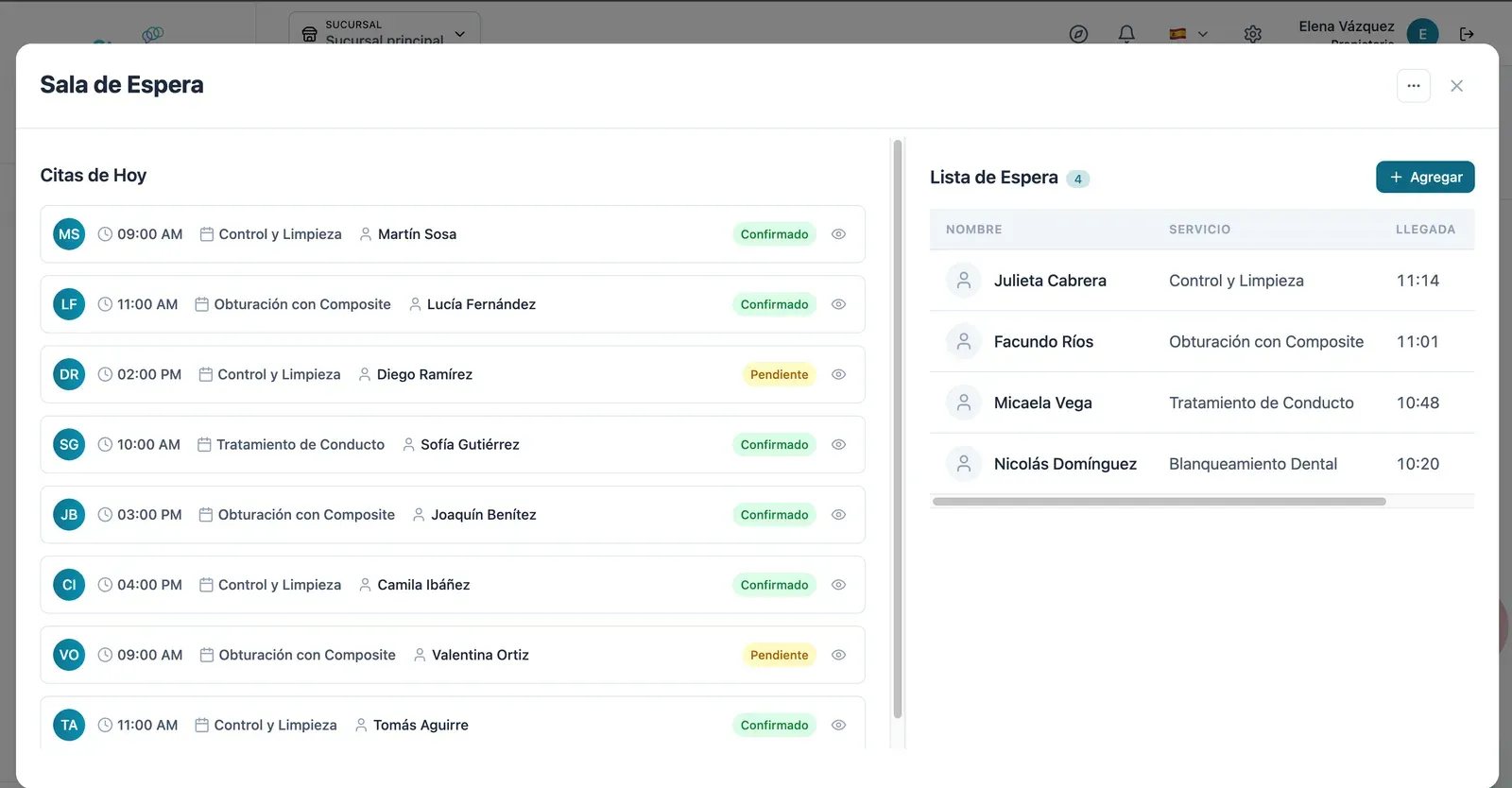This screenshot has height=788, width=1512.
Task: Click the horizontal scrollbar under Lista de Espera
Action: pos(1159,502)
